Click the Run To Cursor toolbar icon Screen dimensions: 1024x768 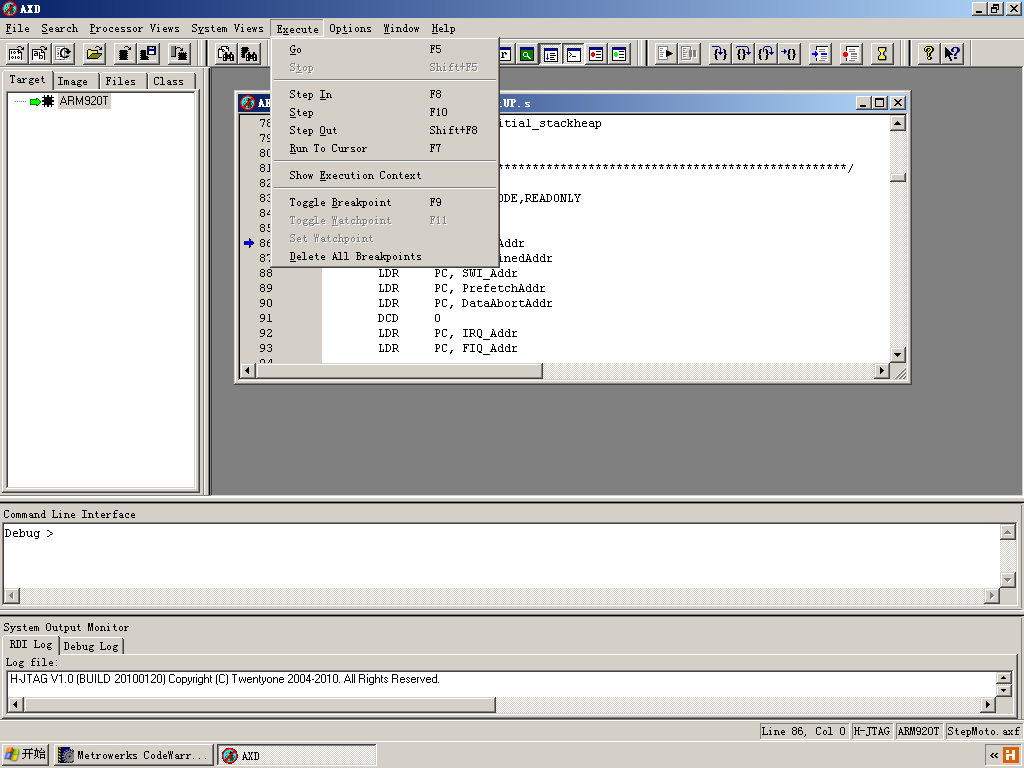790,54
